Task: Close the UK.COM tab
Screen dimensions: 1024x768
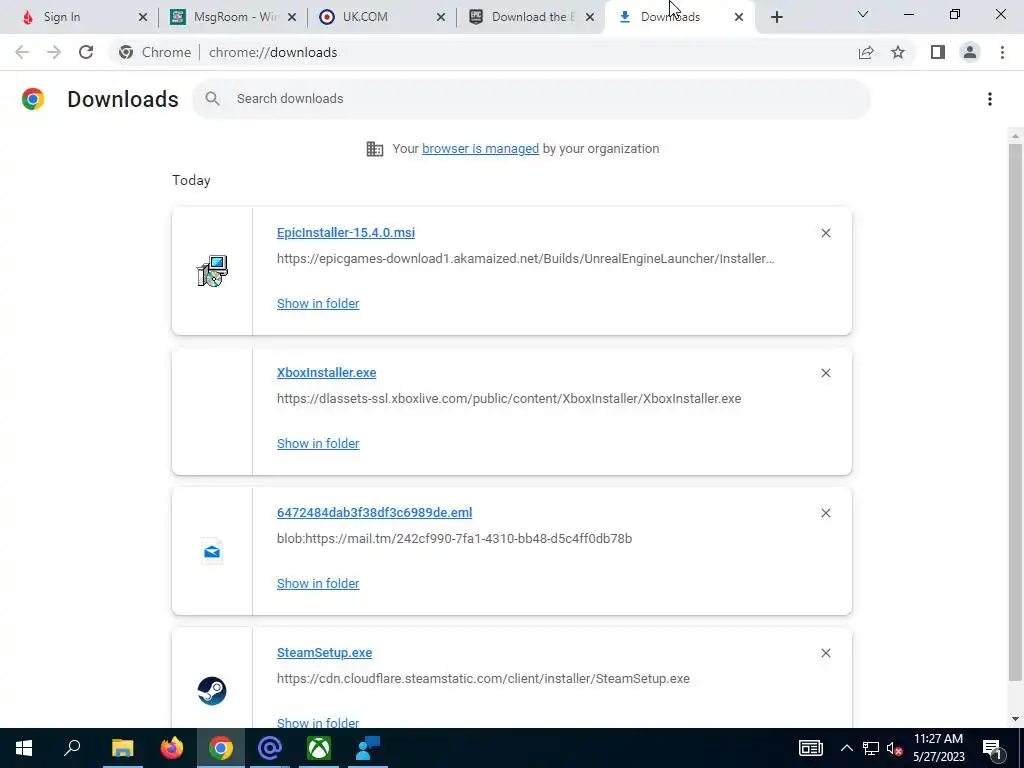Action: point(441,18)
